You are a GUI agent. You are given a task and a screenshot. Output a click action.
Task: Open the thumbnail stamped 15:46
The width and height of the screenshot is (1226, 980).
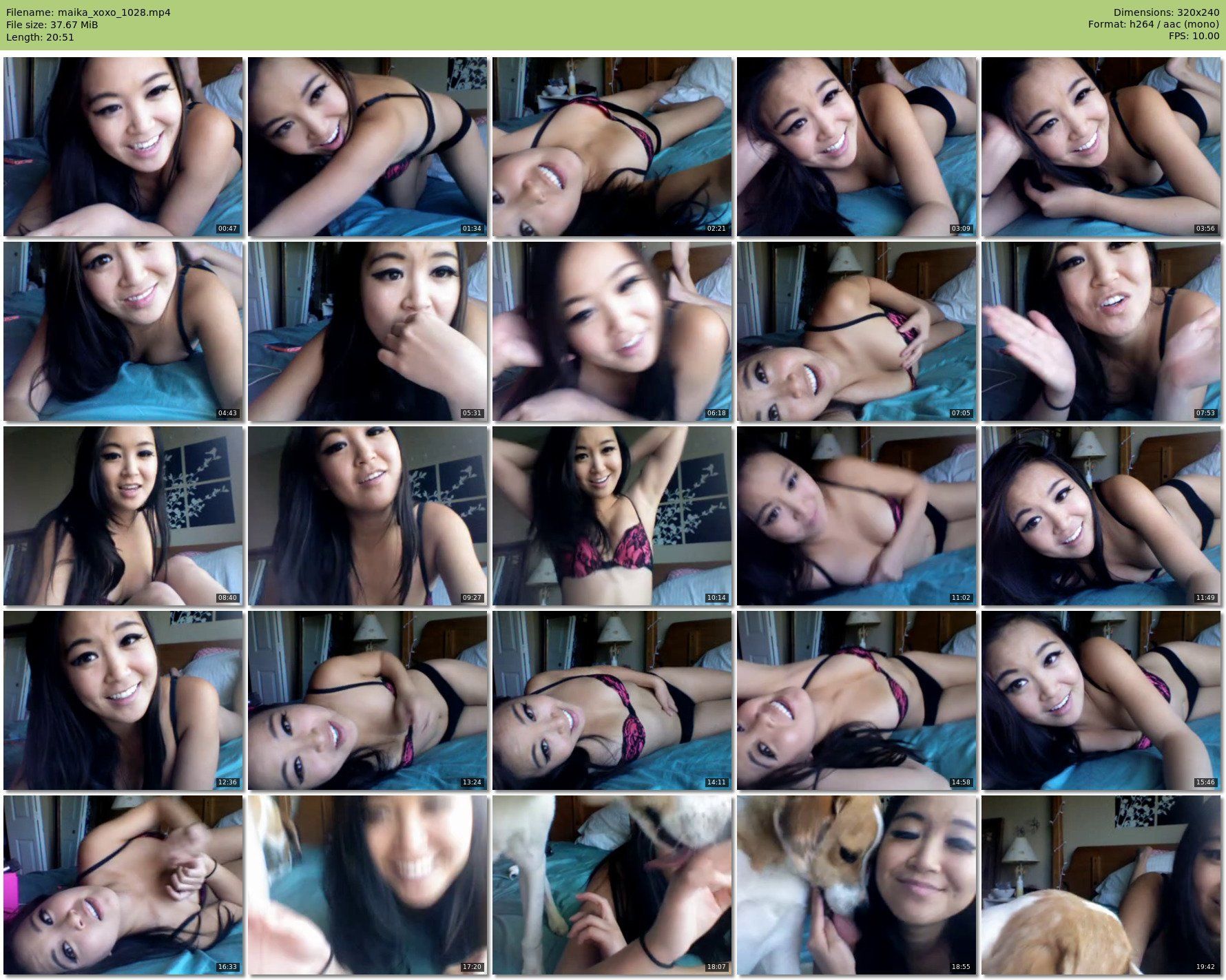click(1101, 700)
